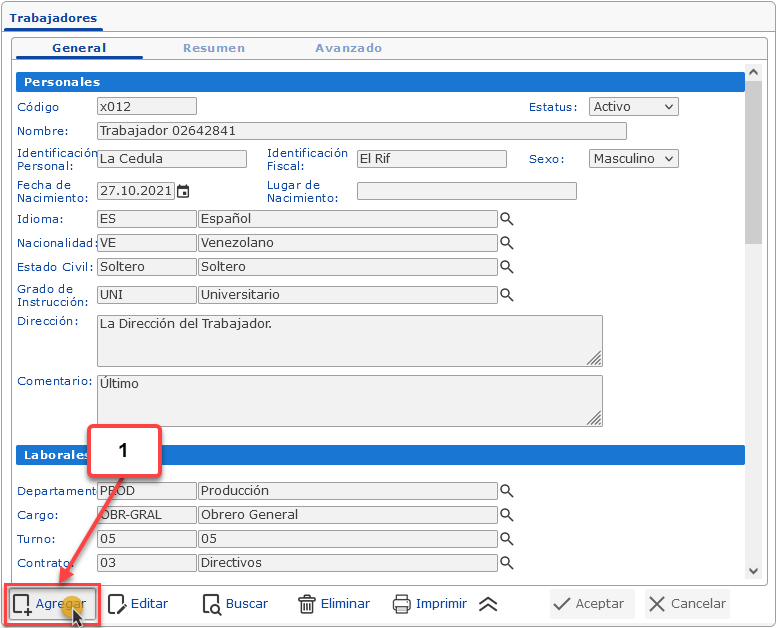777x628 pixels.
Task: Open the Avanzado tab
Action: click(348, 48)
